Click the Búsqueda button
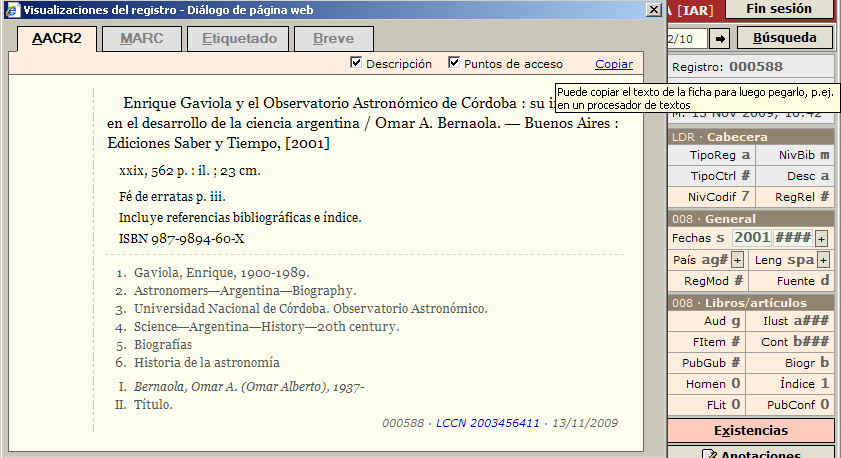Viewport: 841px width, 458px height. (x=785, y=39)
